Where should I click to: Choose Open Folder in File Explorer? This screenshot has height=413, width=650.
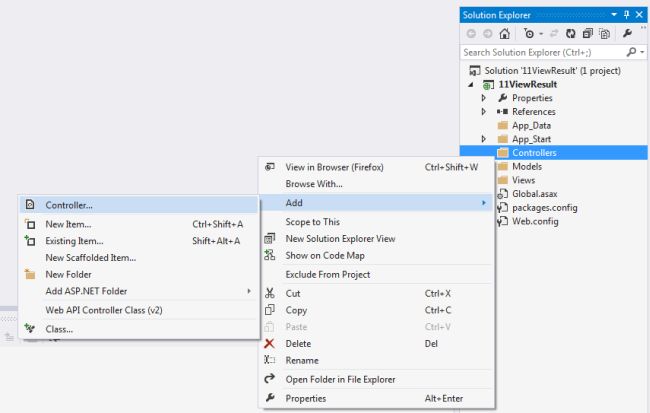pos(376,379)
